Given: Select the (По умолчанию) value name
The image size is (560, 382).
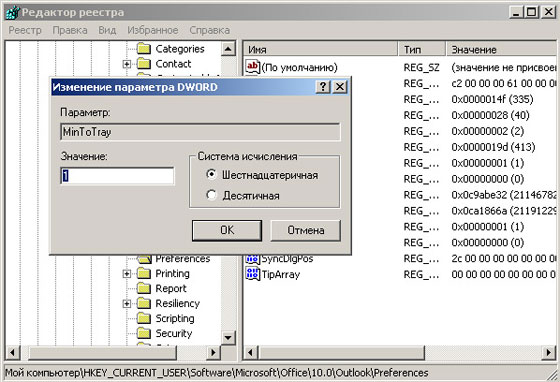Looking at the screenshot, I should (x=300, y=67).
